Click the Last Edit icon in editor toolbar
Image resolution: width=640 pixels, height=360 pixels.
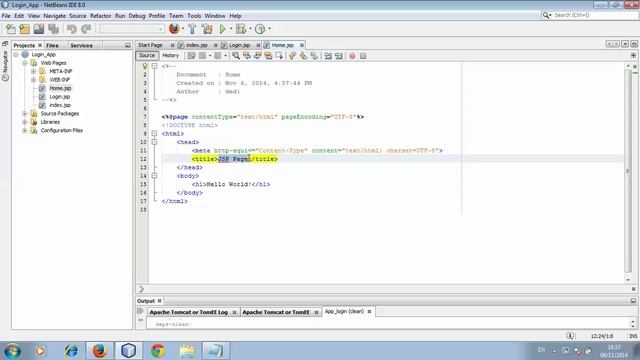coord(191,56)
